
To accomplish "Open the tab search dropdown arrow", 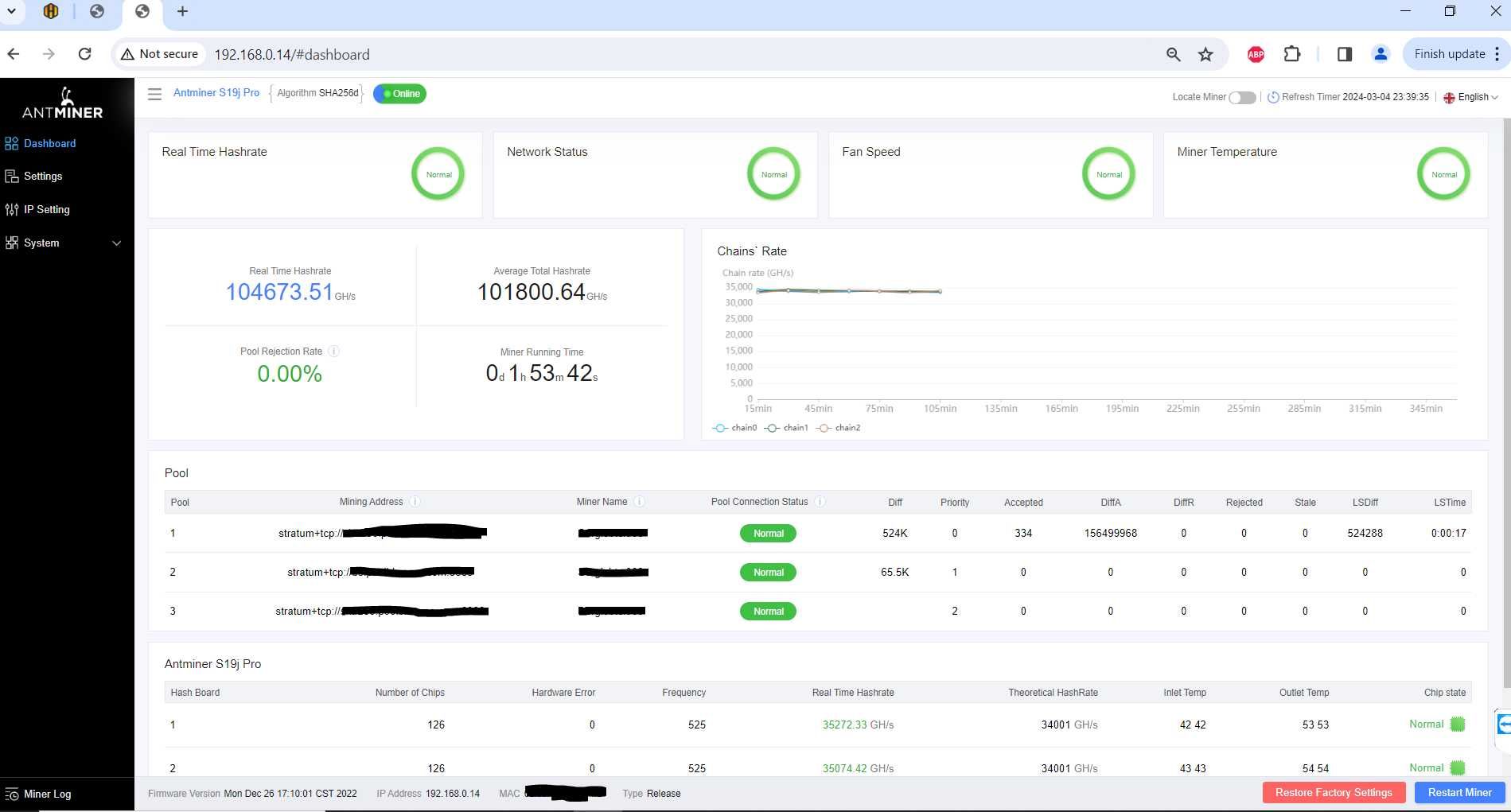I will coord(11,11).
